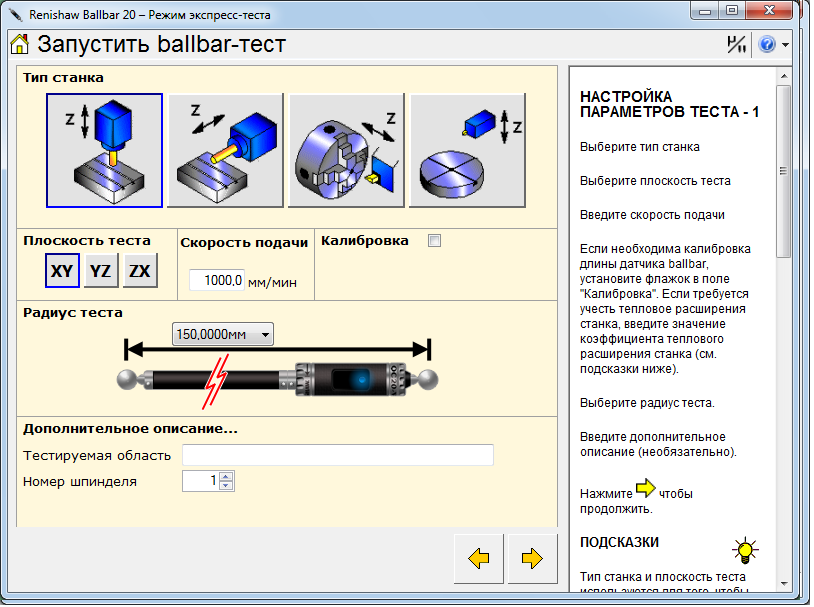This screenshot has height=607, width=814.
Task: Increase spindle number with up arrow
Action: (226, 477)
